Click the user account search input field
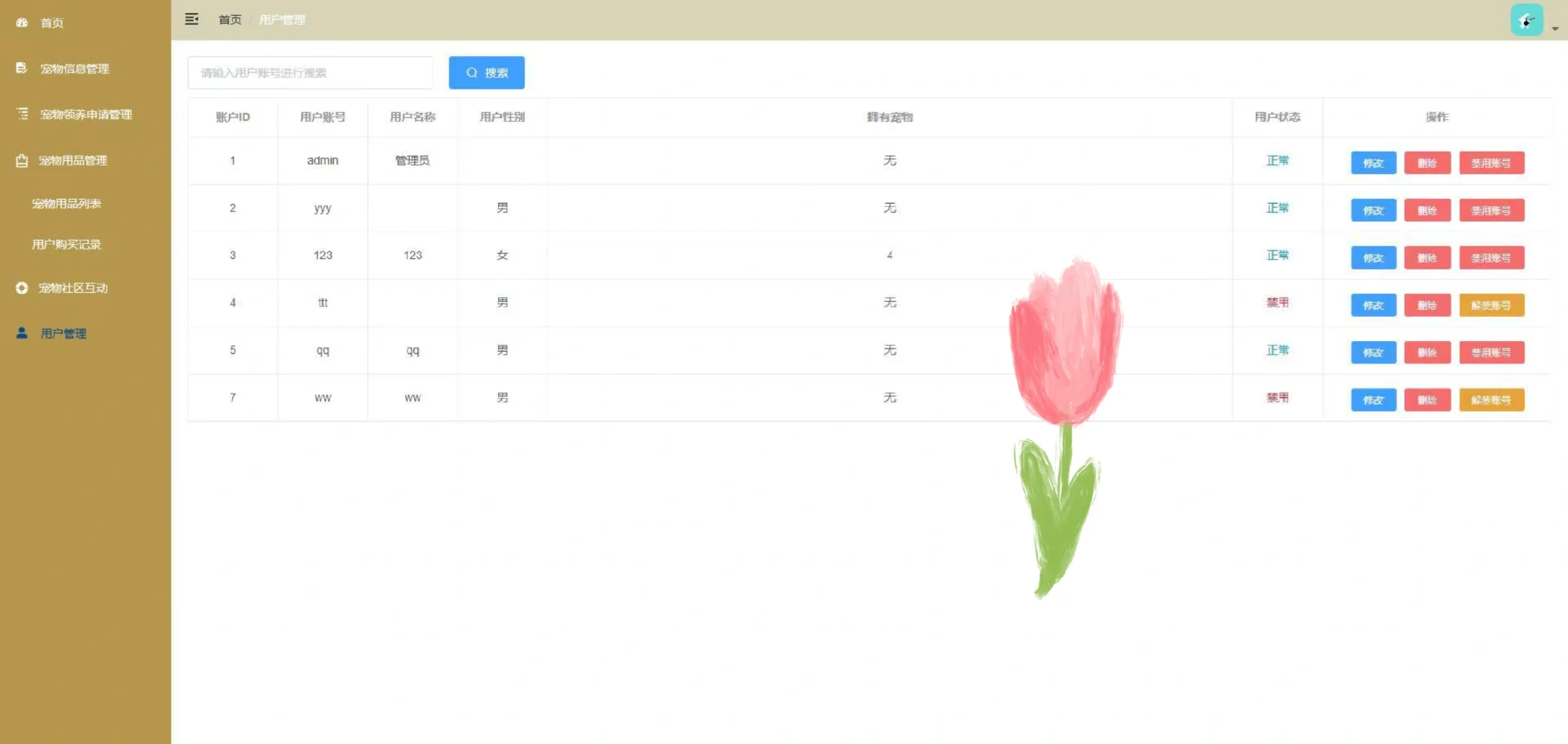The width and height of the screenshot is (1568, 744). (310, 72)
